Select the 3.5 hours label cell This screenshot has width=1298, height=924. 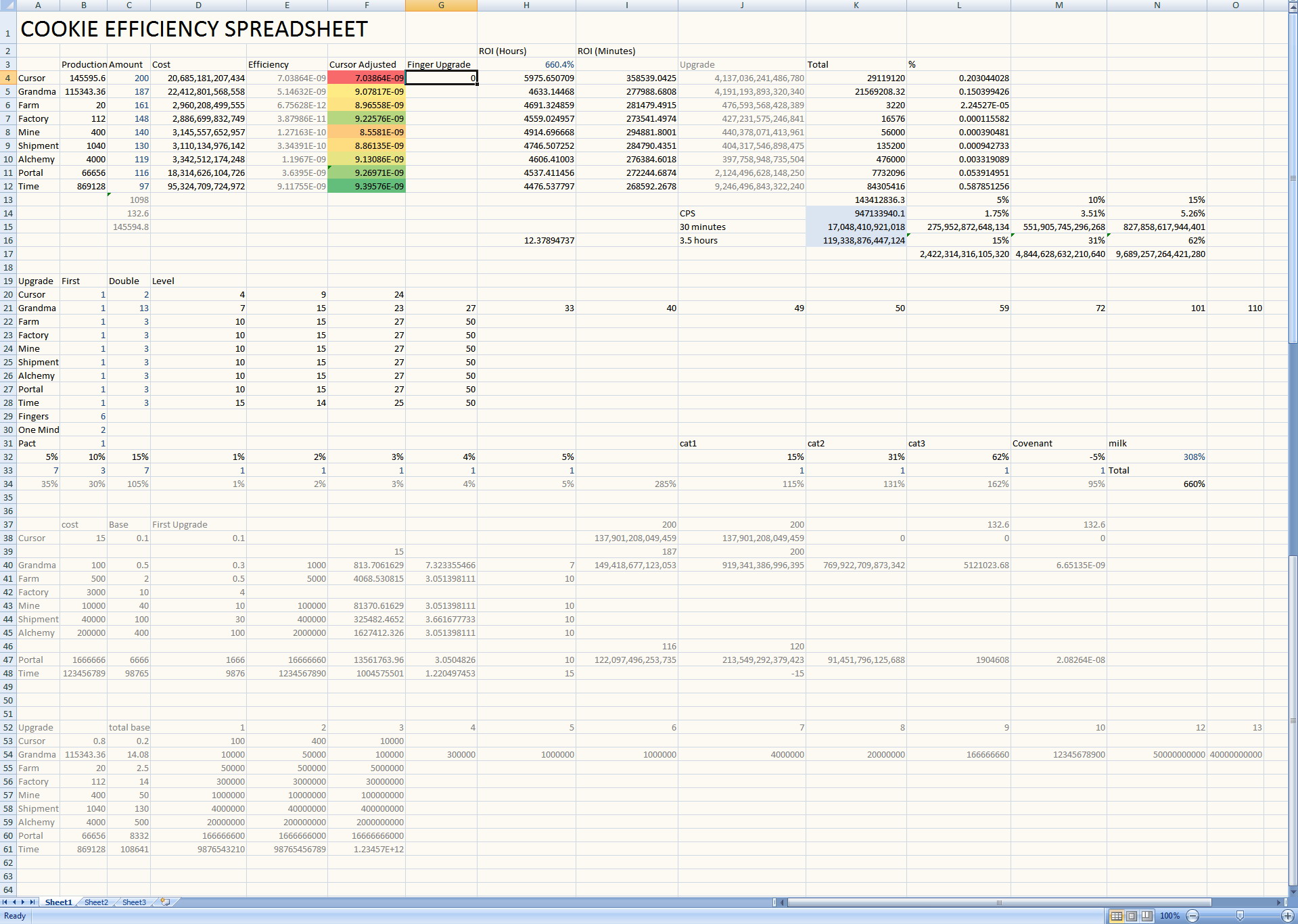742,240
